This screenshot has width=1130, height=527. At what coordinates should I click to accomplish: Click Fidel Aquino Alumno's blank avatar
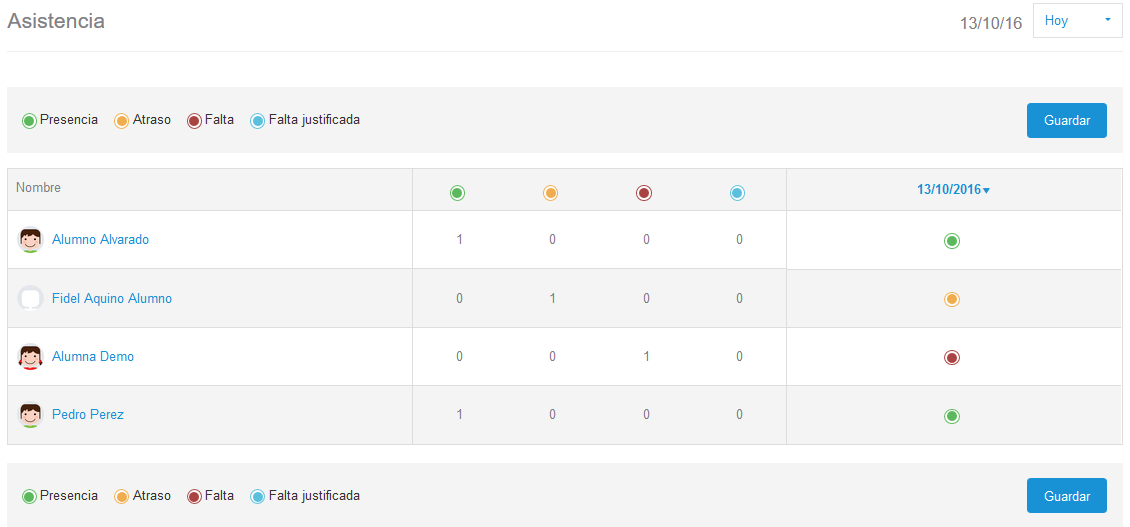pyautogui.click(x=31, y=298)
